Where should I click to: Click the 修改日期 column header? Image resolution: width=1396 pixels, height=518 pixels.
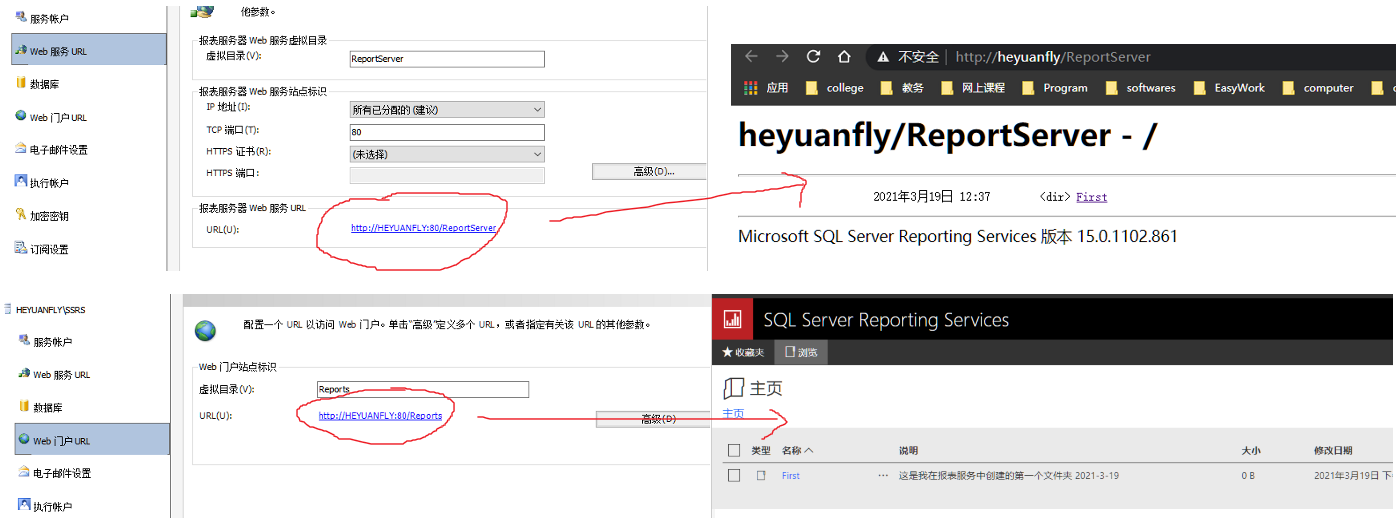[1333, 451]
